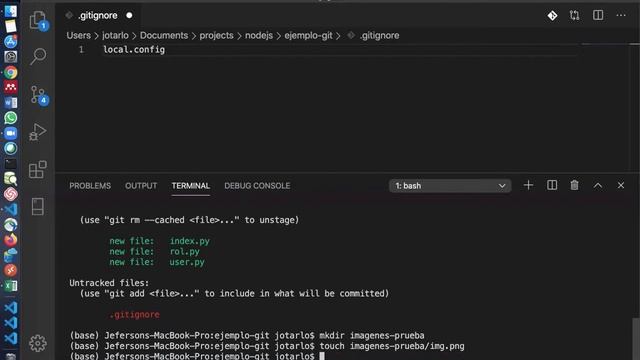Click the Users breadcrumb segment
640x360 pixels.
(78, 36)
